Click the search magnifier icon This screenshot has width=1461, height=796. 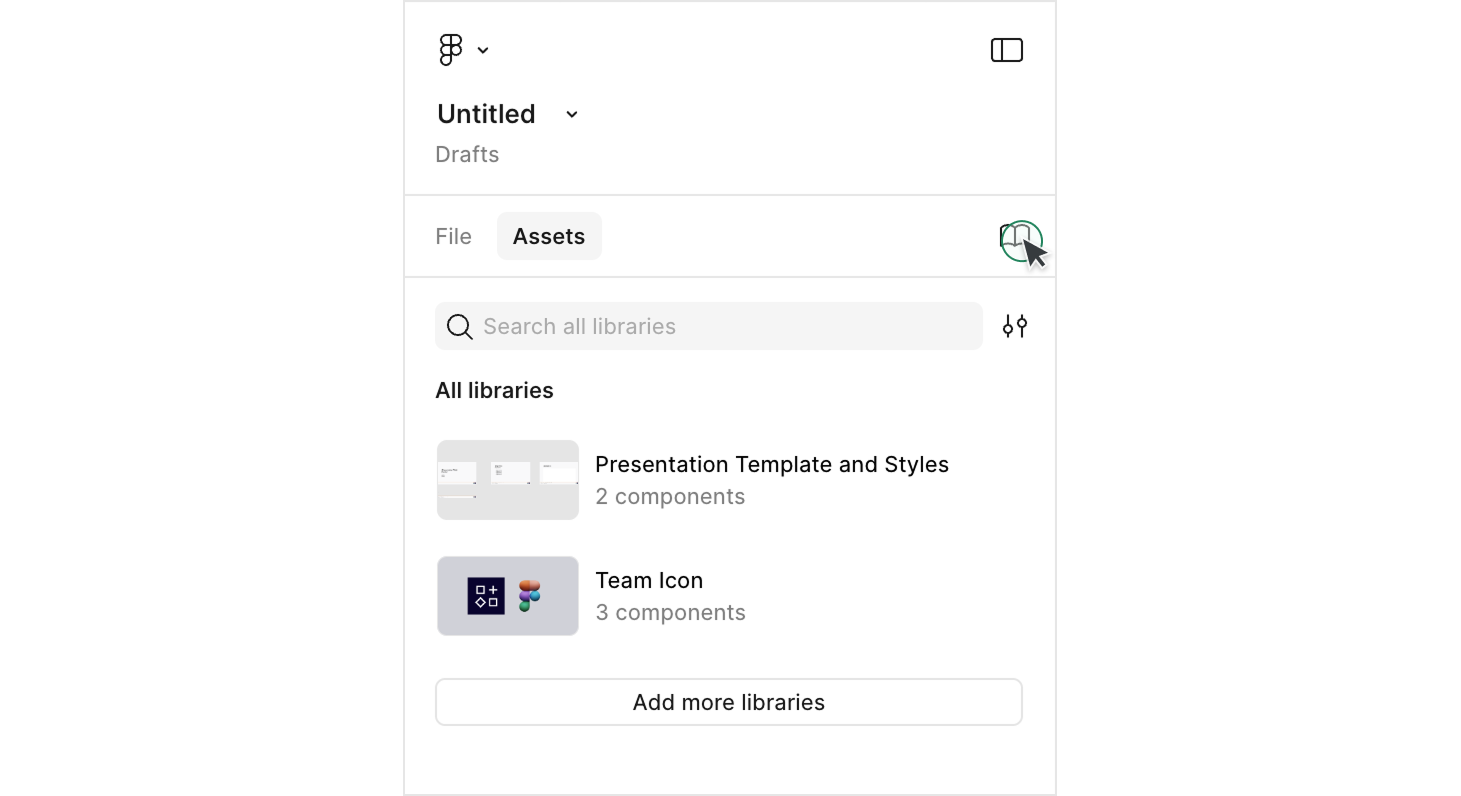[x=459, y=326]
